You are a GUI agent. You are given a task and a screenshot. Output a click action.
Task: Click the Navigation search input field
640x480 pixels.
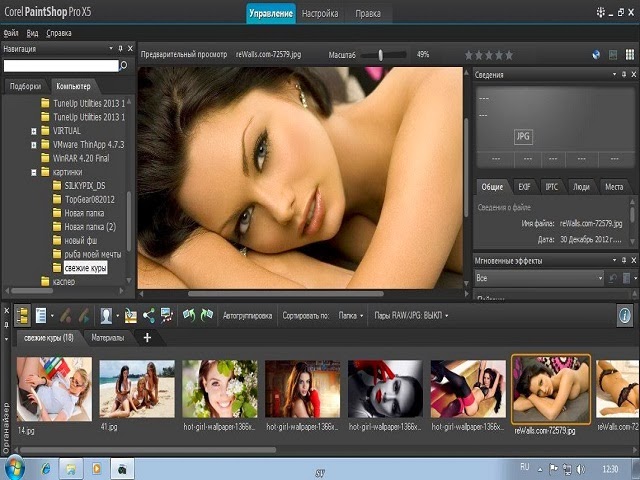61,65
